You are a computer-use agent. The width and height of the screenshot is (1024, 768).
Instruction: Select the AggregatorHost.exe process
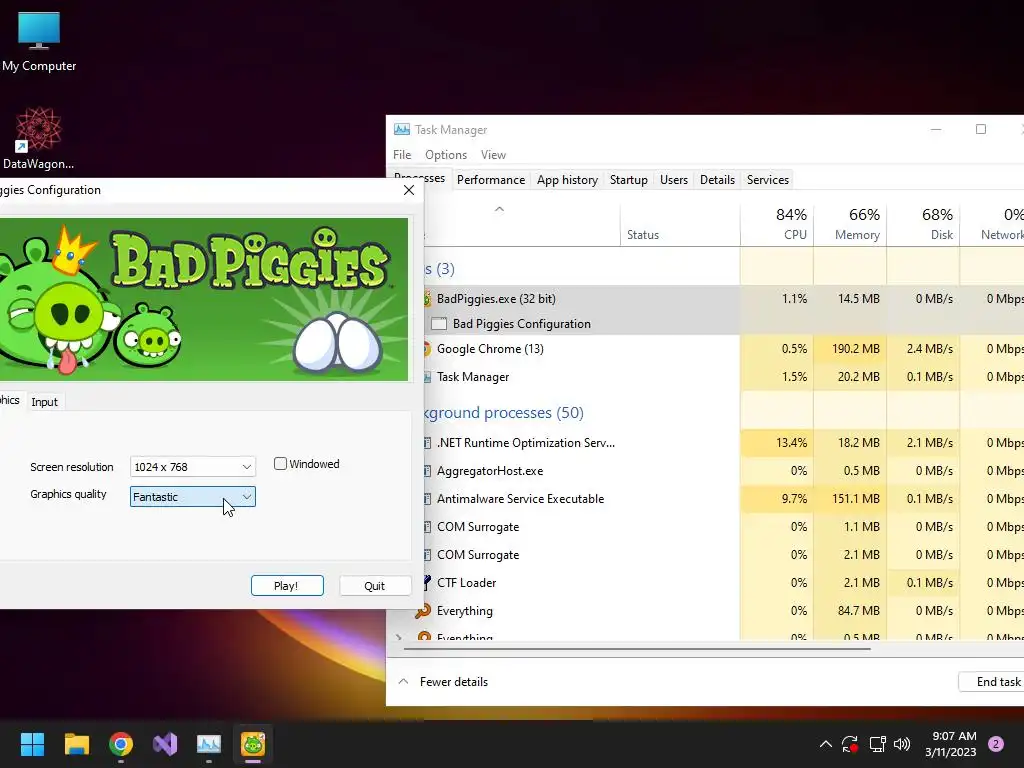[724, 471]
